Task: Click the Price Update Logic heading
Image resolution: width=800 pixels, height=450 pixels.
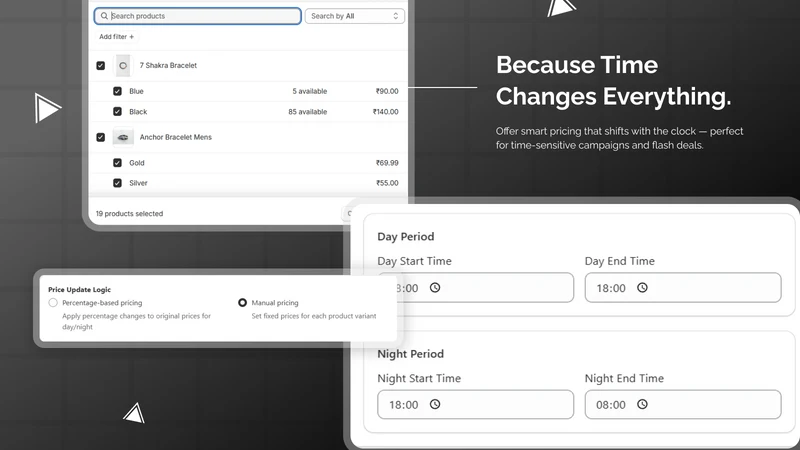Action: coord(80,289)
